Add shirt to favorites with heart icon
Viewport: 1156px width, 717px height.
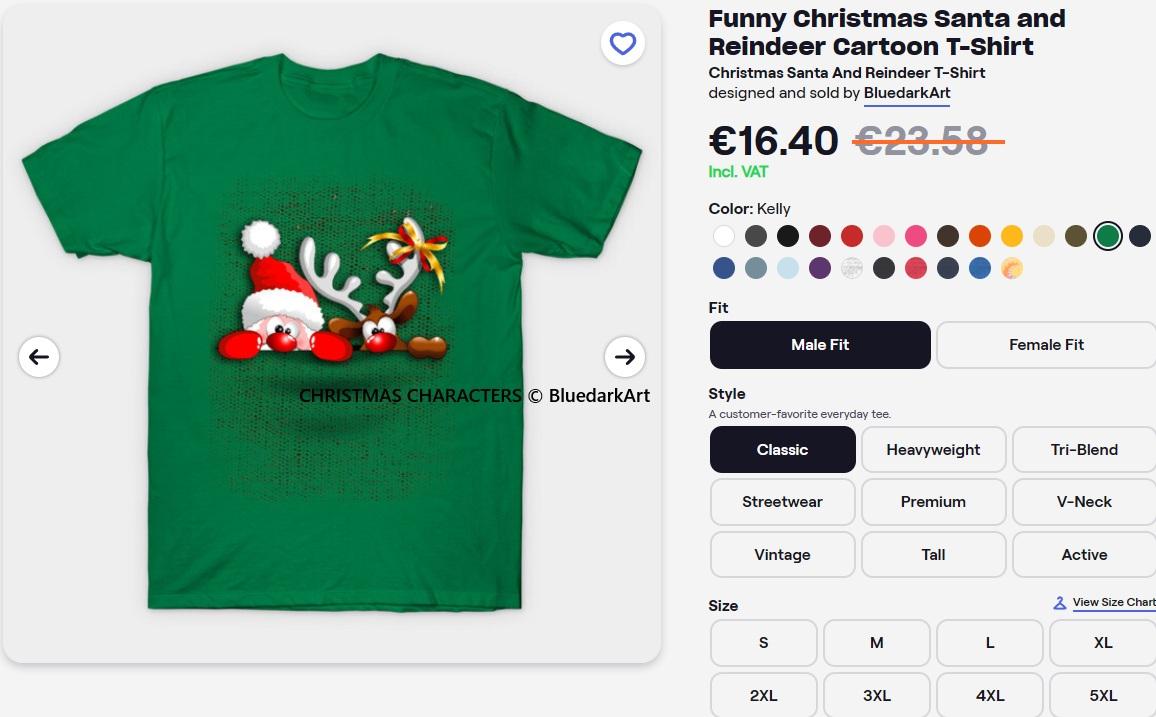pyautogui.click(x=623, y=44)
